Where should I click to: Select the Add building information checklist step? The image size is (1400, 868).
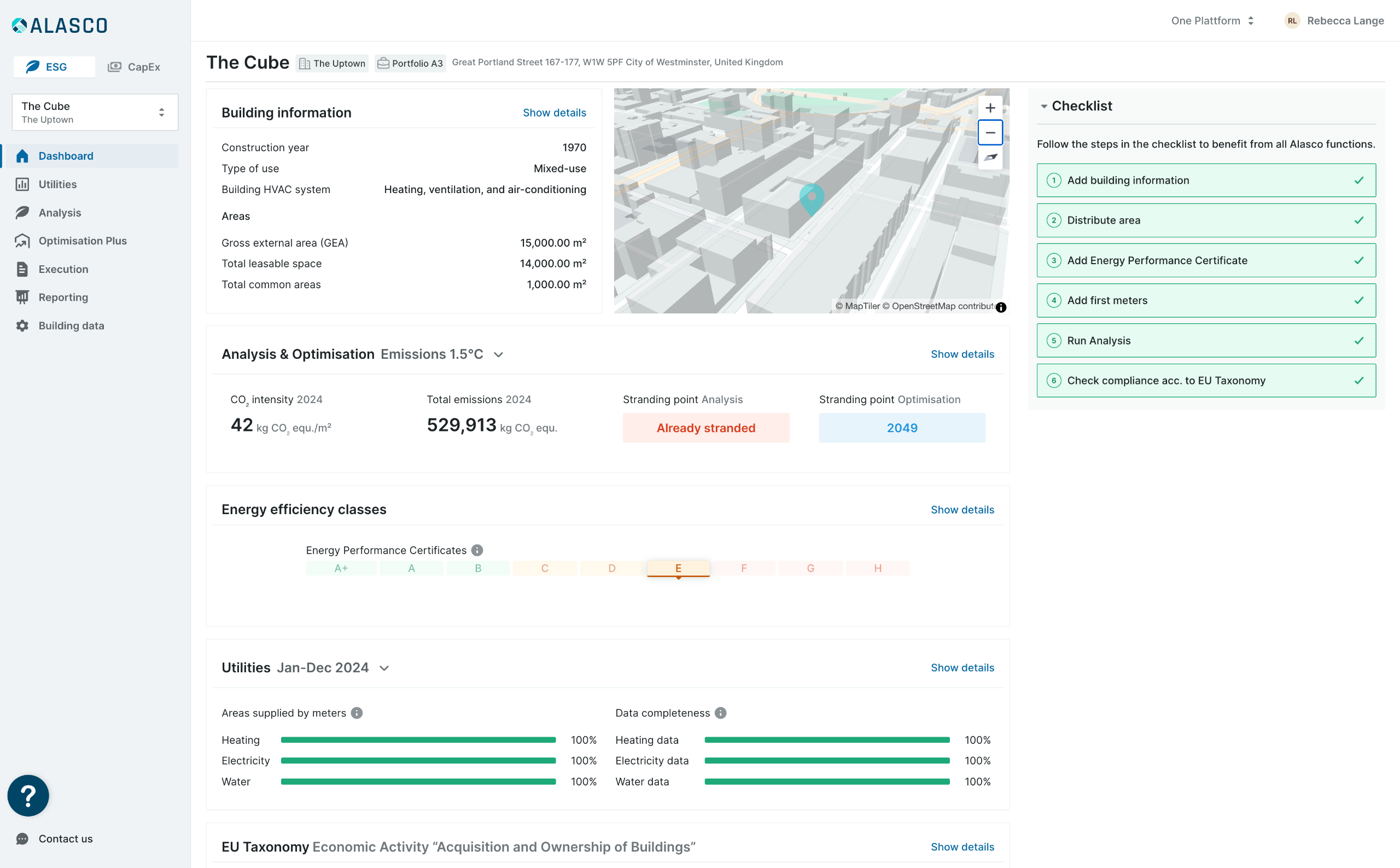1205,180
